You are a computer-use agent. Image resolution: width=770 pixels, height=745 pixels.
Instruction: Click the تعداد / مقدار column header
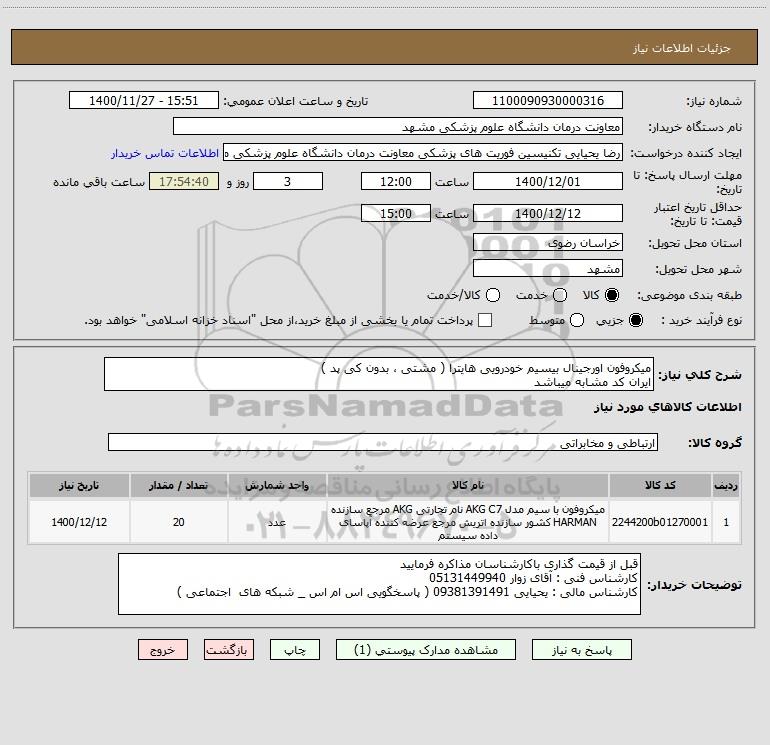pos(179,485)
